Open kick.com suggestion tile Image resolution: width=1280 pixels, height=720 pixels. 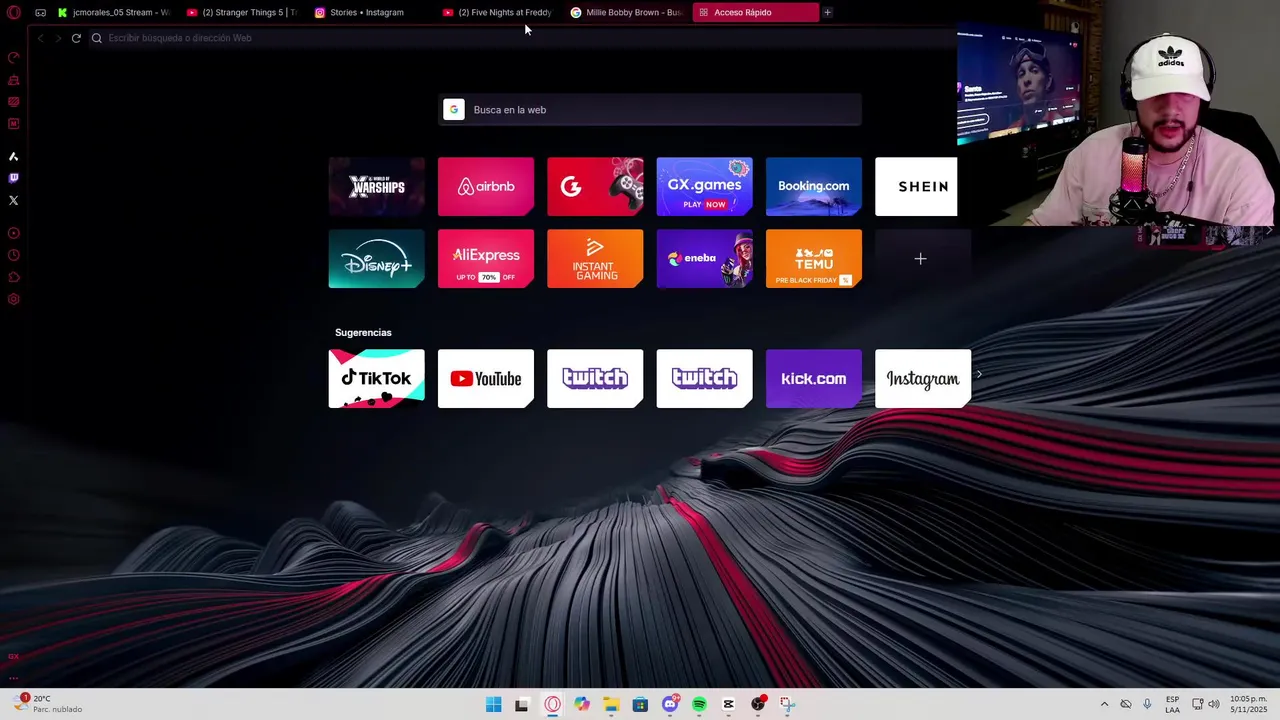814,378
